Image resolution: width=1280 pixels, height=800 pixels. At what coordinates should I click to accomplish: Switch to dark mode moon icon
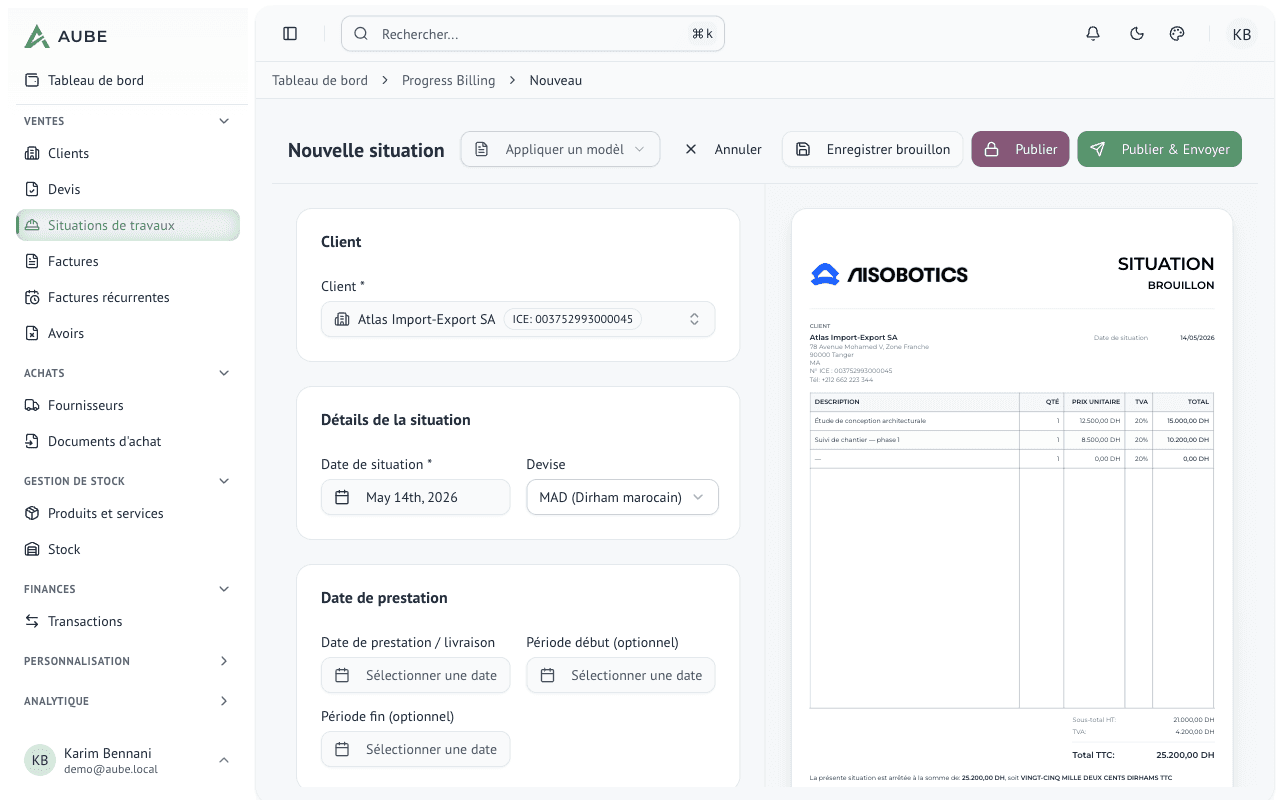(1137, 34)
